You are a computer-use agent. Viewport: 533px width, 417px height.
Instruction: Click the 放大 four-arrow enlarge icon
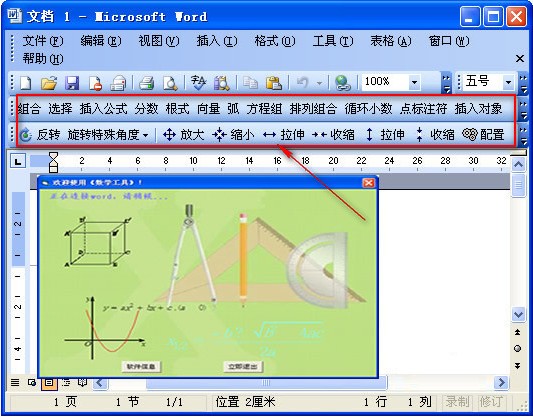point(169,135)
